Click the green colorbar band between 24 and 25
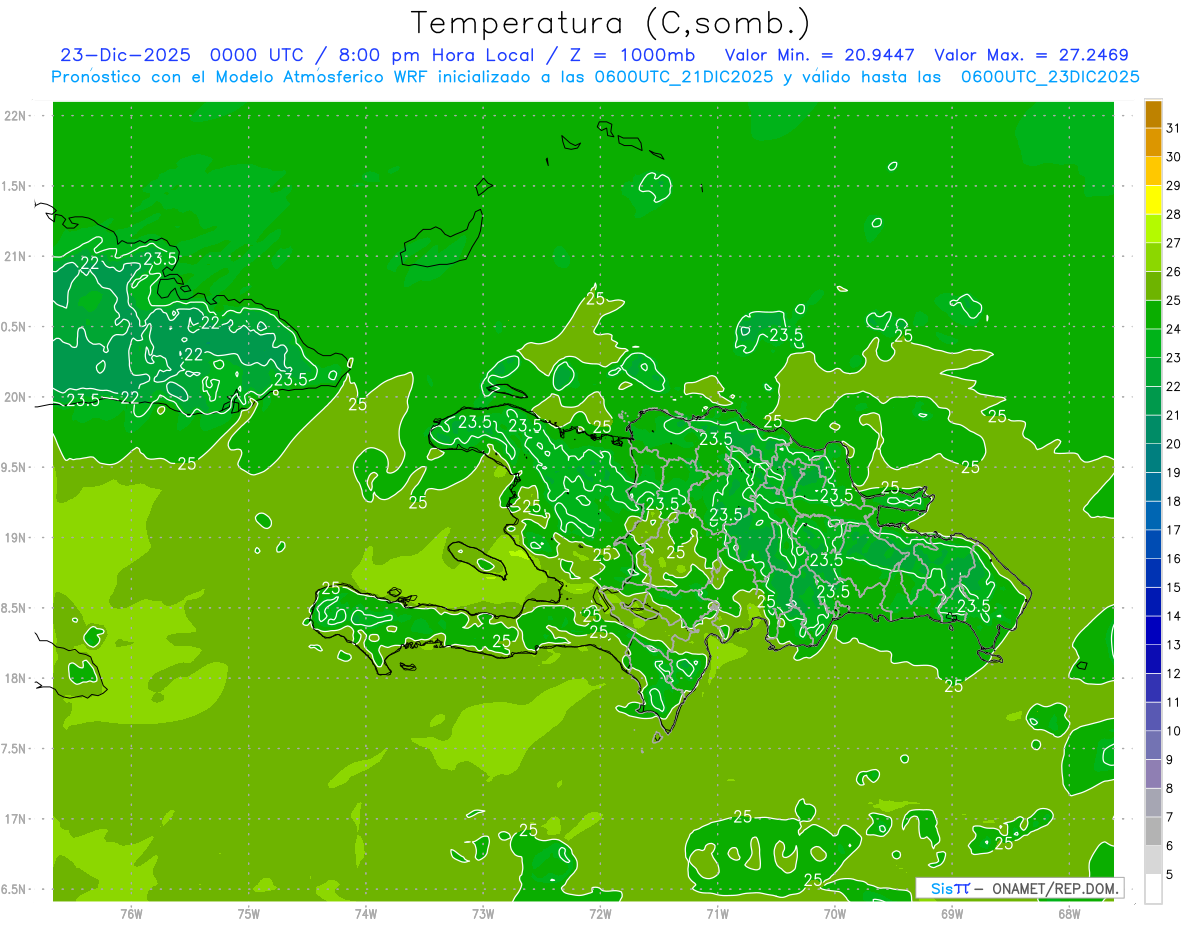 (1153, 315)
